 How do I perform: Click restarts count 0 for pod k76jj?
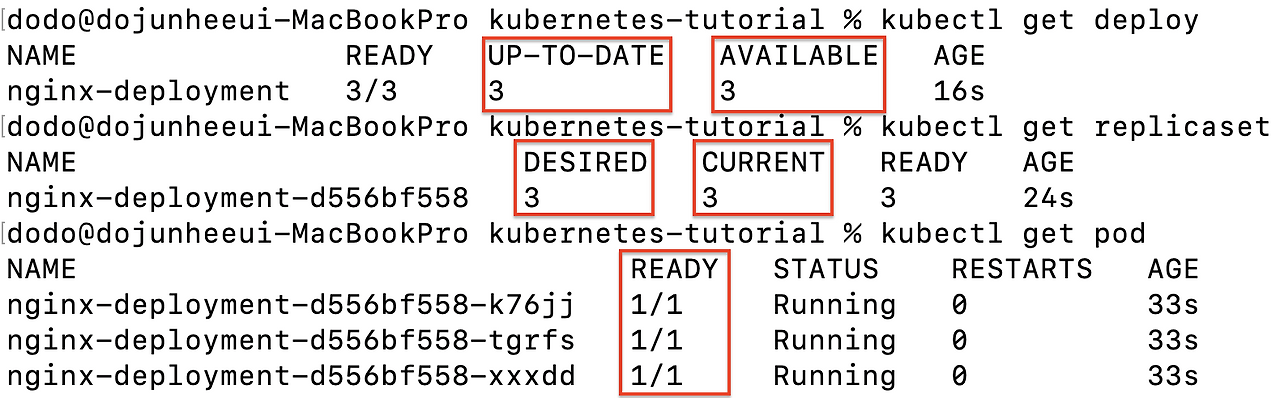coord(960,305)
